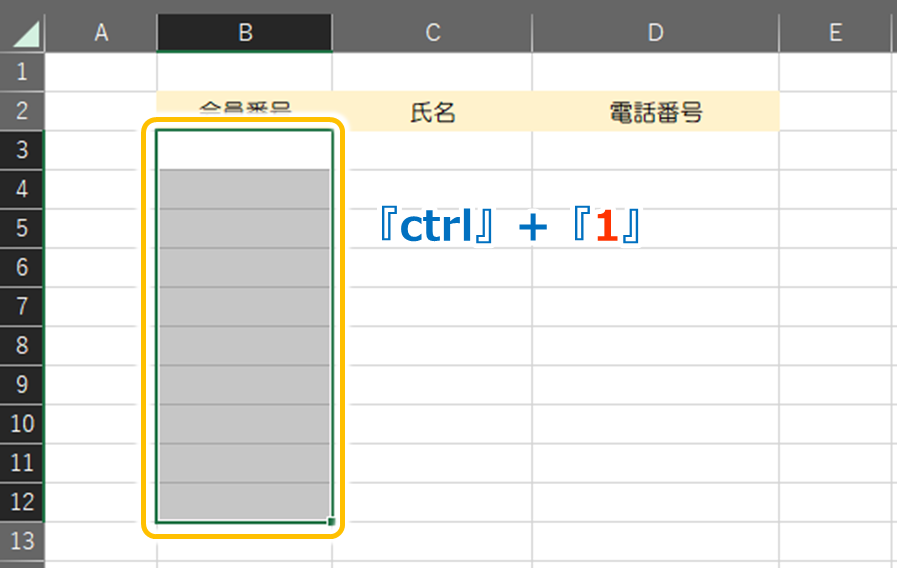Click the 会員番号 header cell in column B
The width and height of the screenshot is (897, 568).
tap(245, 106)
